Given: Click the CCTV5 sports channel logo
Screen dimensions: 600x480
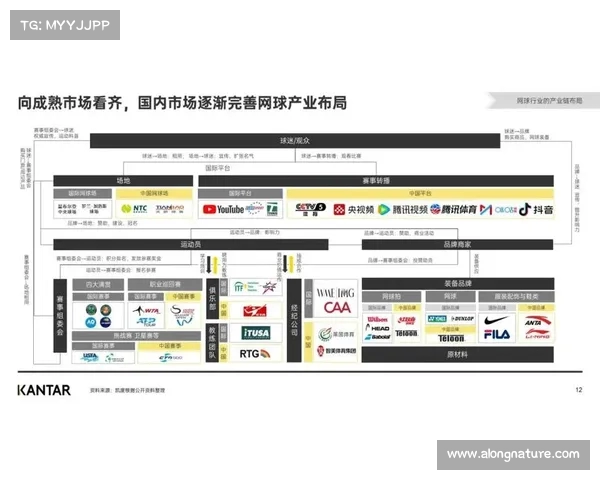Looking at the screenshot, I should (310, 209).
